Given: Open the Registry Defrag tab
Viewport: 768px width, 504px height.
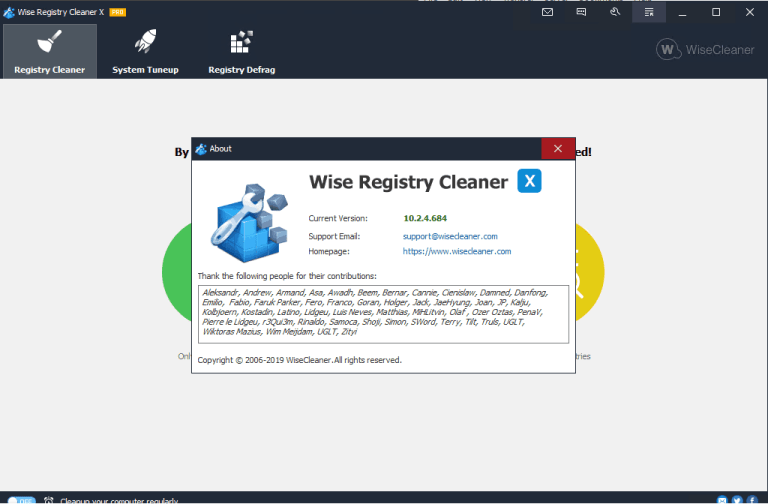Looking at the screenshot, I should (241, 51).
